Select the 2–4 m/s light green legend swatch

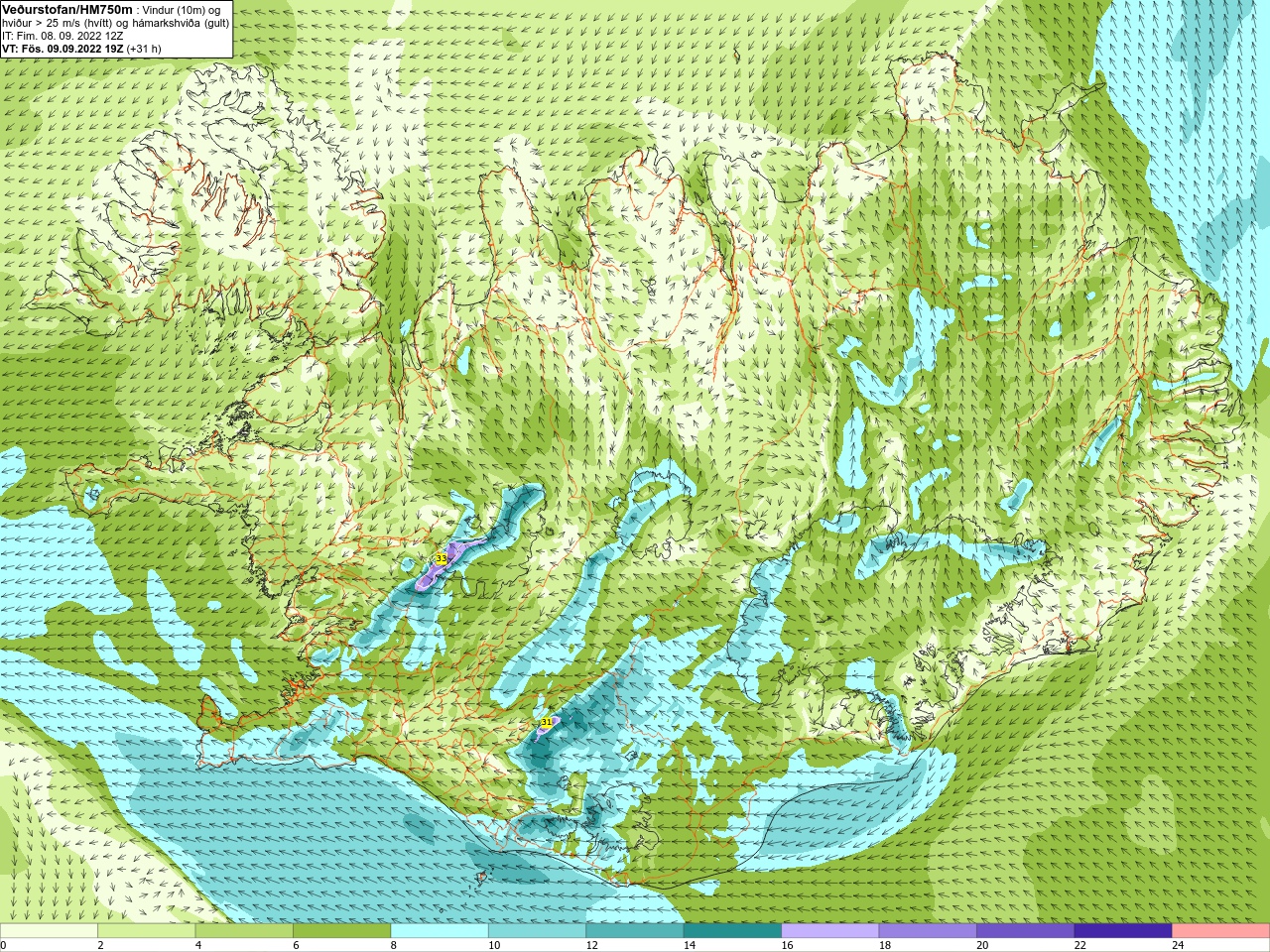coord(146,931)
